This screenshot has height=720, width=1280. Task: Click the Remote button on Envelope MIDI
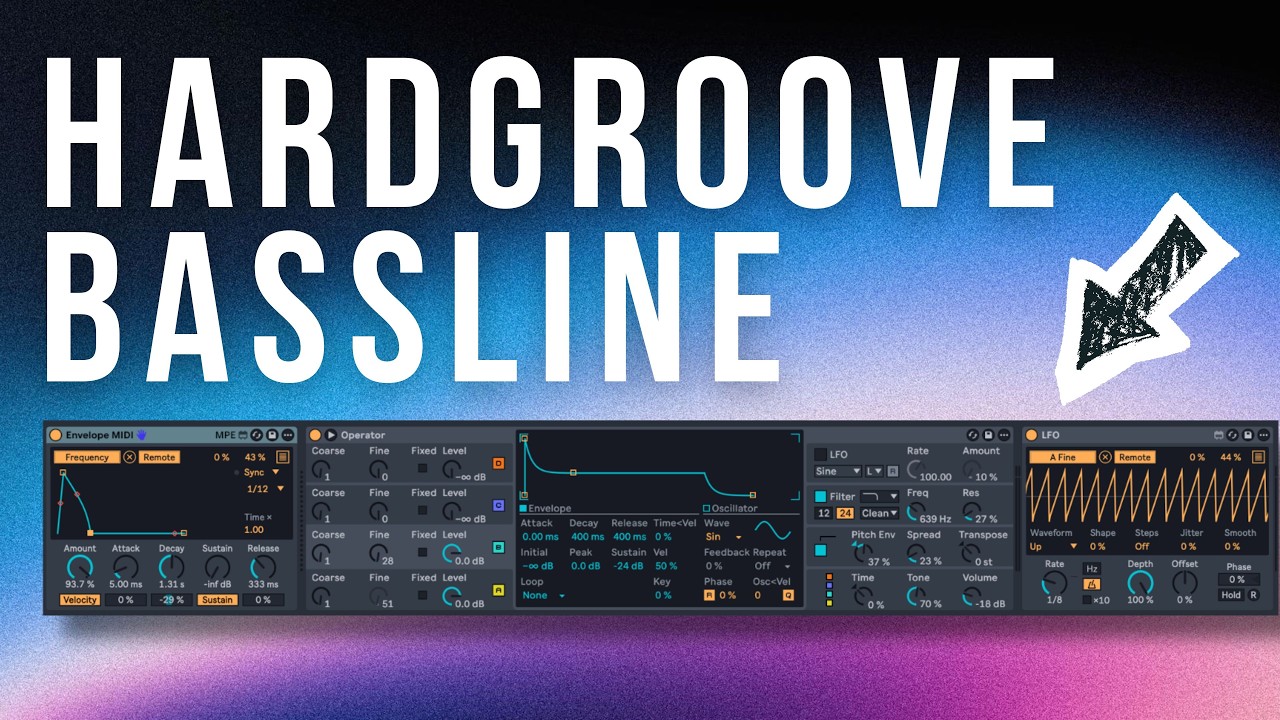tap(159, 457)
